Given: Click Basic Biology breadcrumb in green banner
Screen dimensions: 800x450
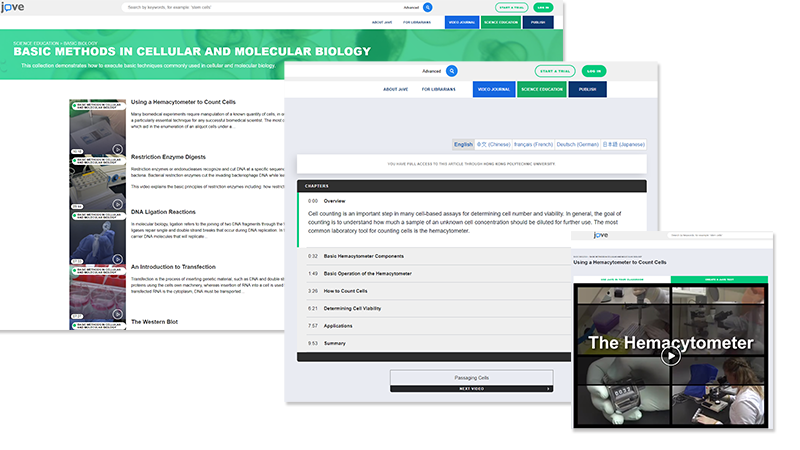Looking at the screenshot, I should tap(81, 44).
